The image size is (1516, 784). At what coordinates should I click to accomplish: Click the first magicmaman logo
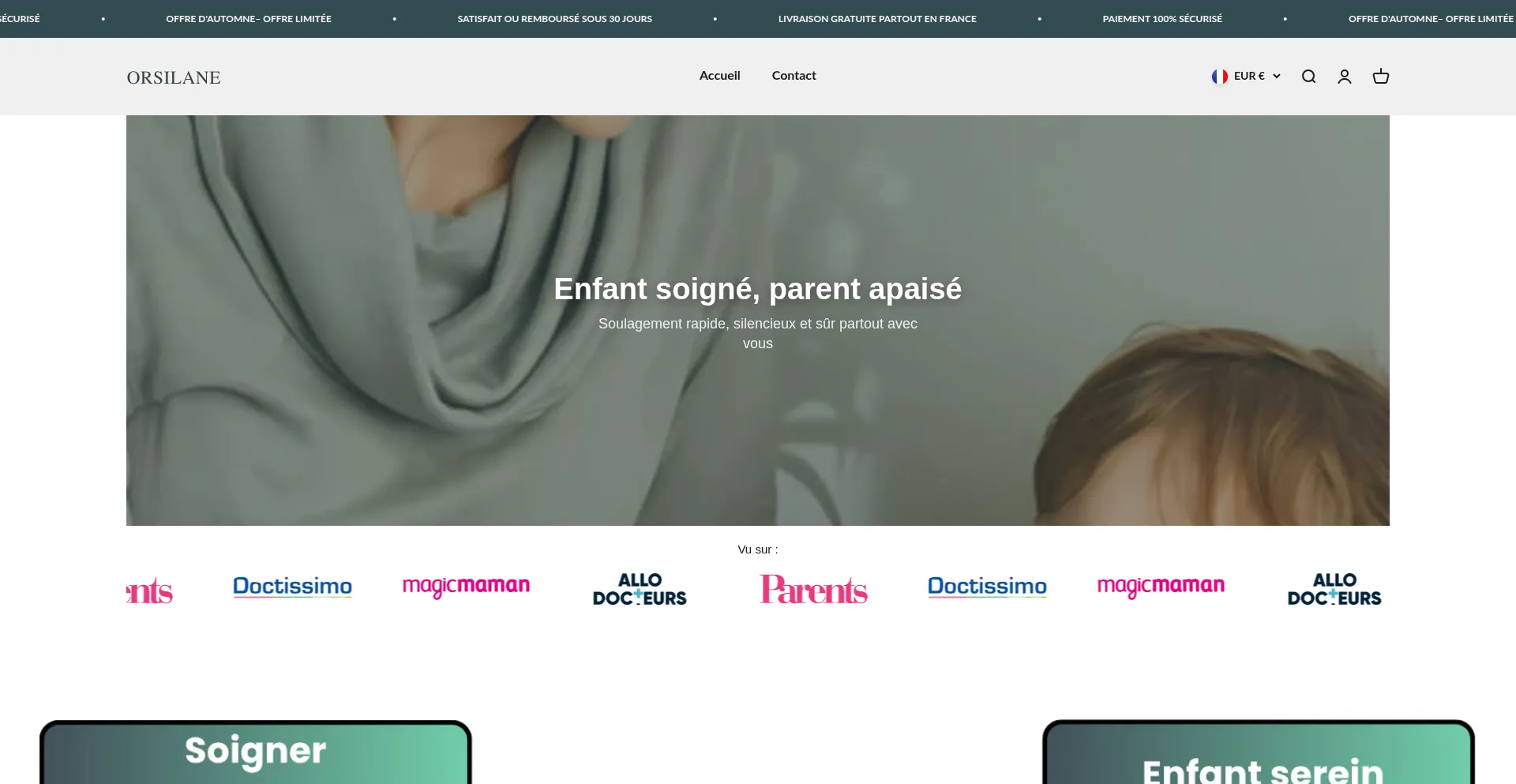pos(466,587)
